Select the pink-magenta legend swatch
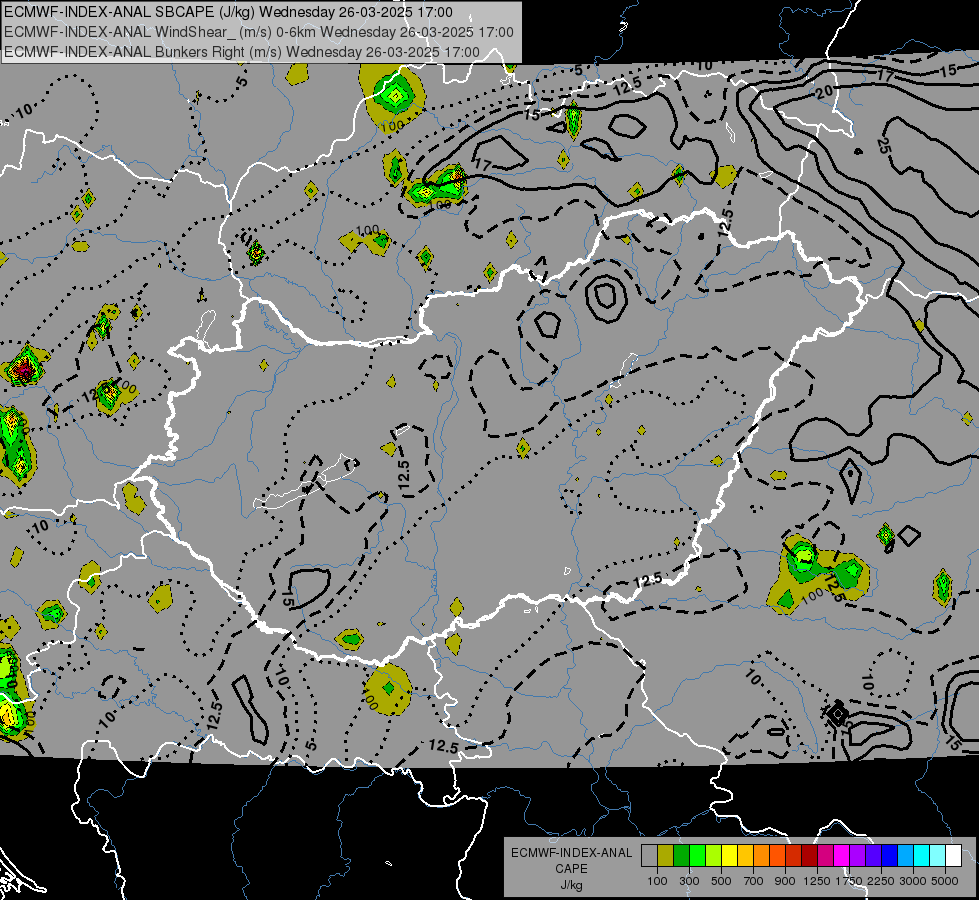The image size is (979, 900). (825, 856)
